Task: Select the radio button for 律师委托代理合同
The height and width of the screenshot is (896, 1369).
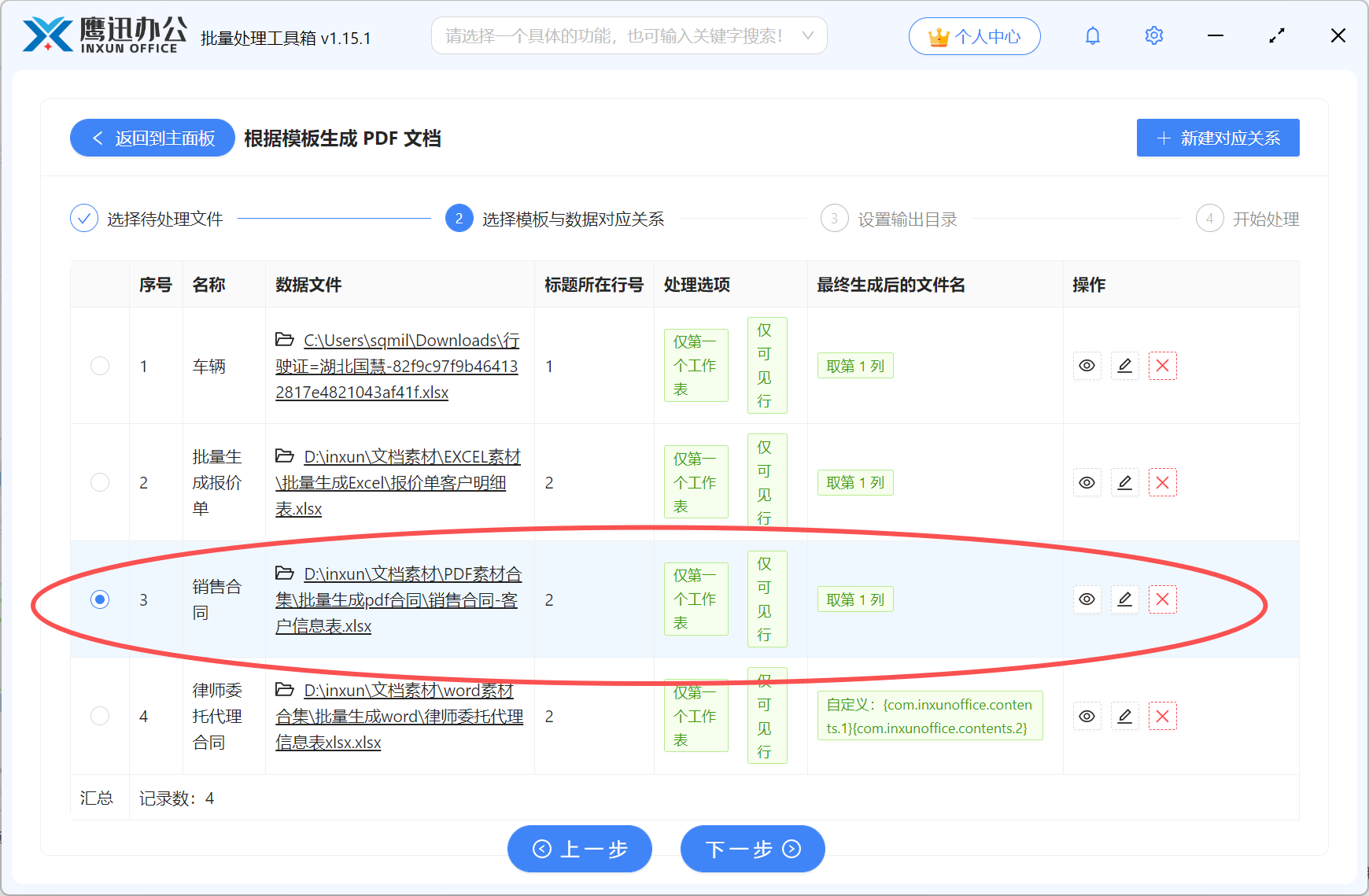Action: pos(99,716)
